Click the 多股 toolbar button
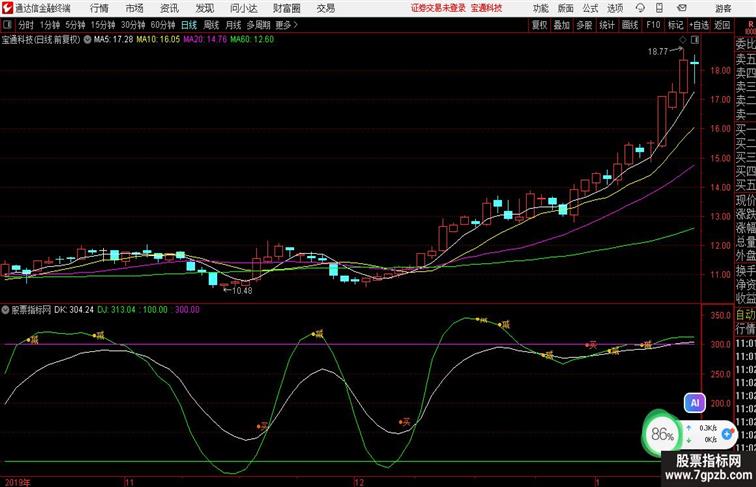This screenshot has height=487, width=756. click(584, 25)
